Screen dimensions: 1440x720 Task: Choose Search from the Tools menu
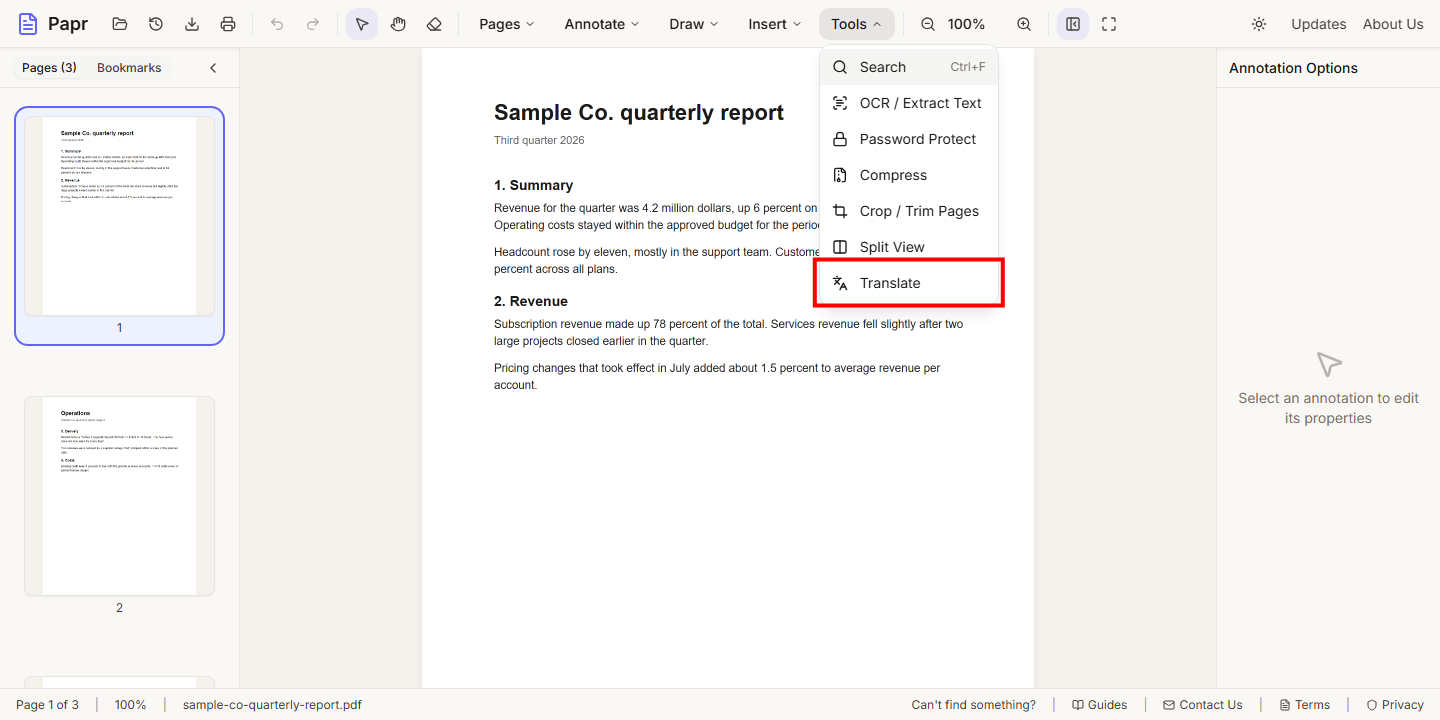pyautogui.click(x=909, y=67)
